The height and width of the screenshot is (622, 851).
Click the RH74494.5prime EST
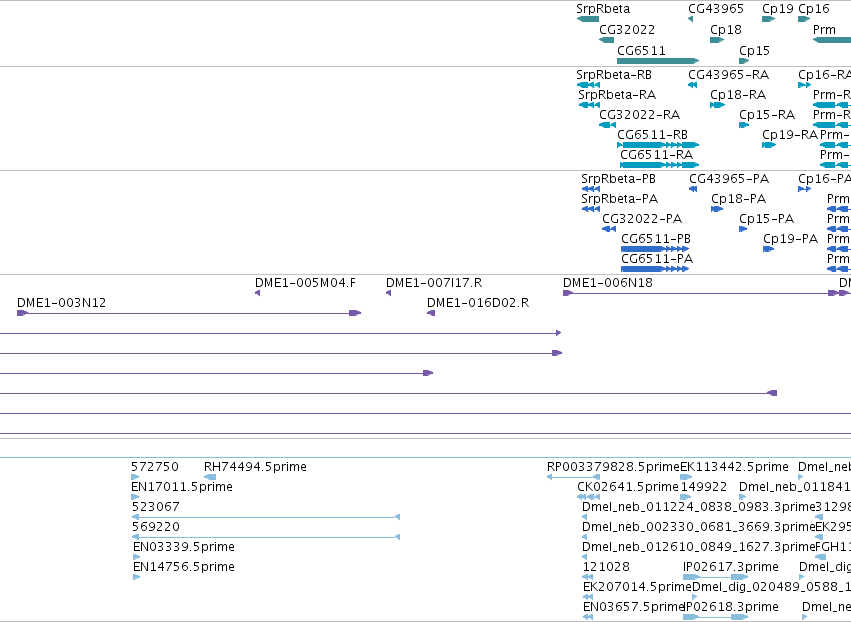(x=210, y=477)
